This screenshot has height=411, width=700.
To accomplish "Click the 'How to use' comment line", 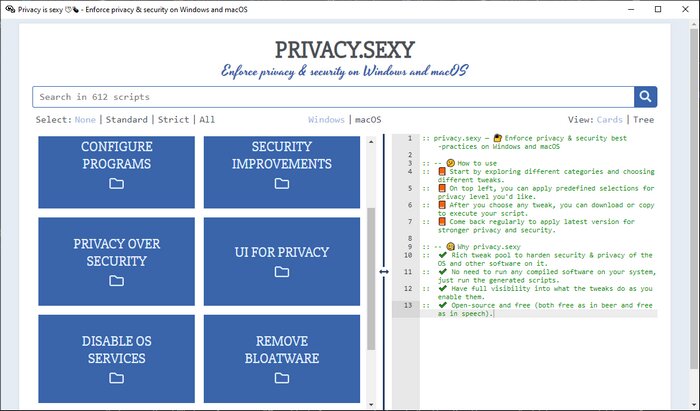I will click(x=460, y=163).
